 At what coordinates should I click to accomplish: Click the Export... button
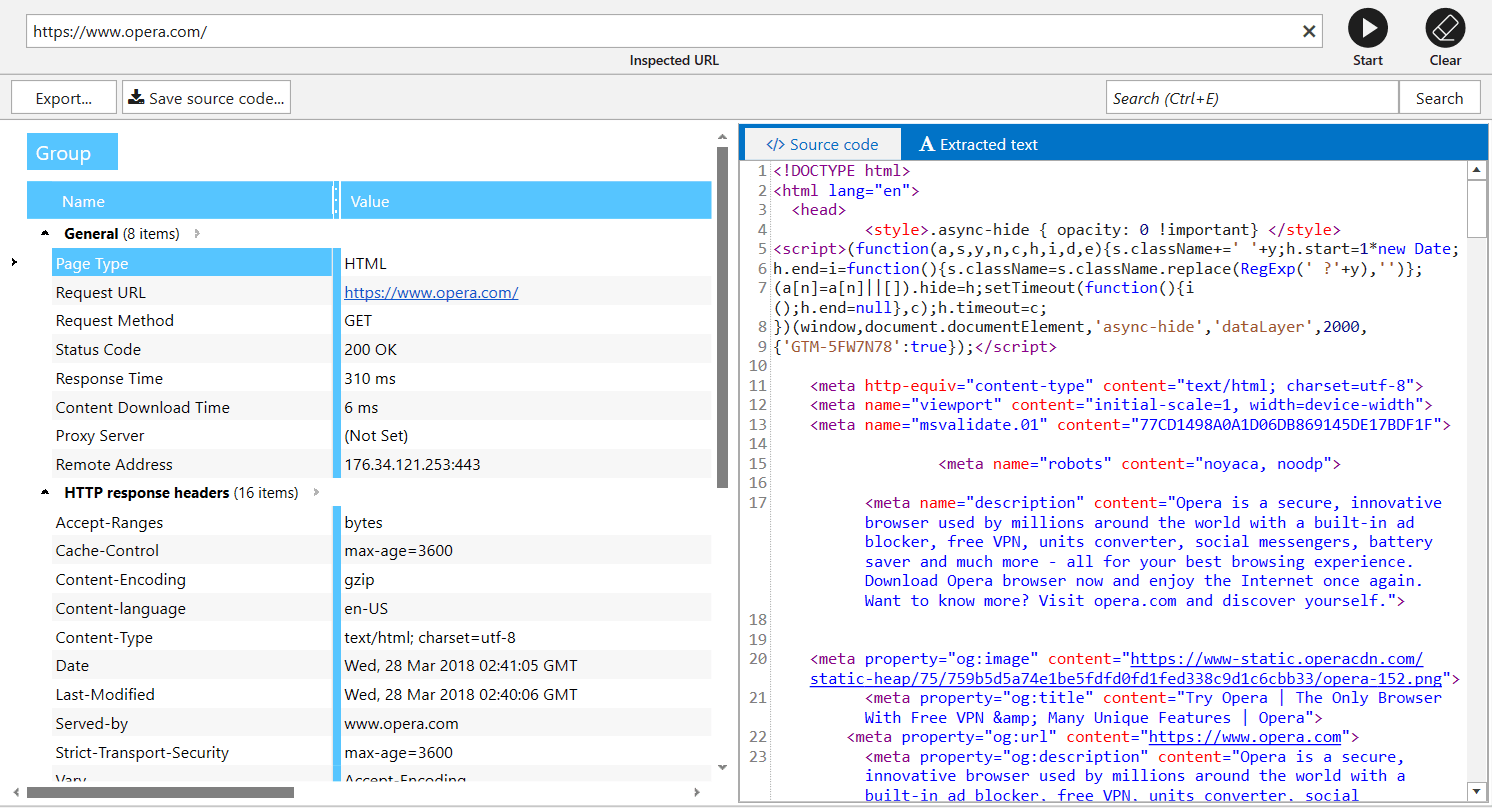click(64, 98)
